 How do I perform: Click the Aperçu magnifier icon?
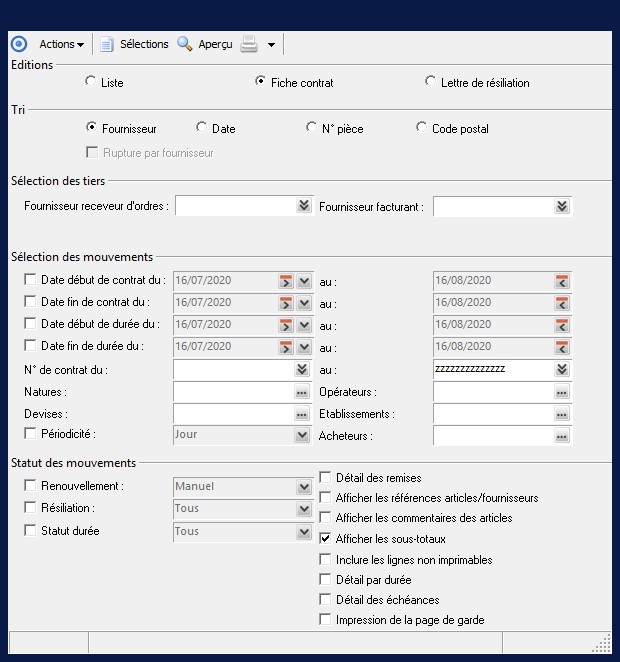[185, 44]
